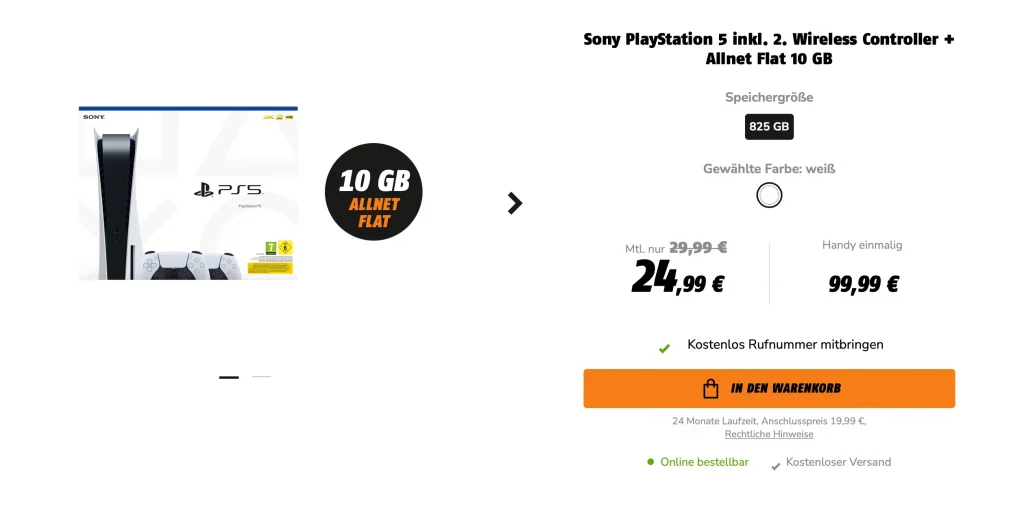
Task: Click the crossed-out 29,99 € old price
Action: pyautogui.click(x=698, y=248)
